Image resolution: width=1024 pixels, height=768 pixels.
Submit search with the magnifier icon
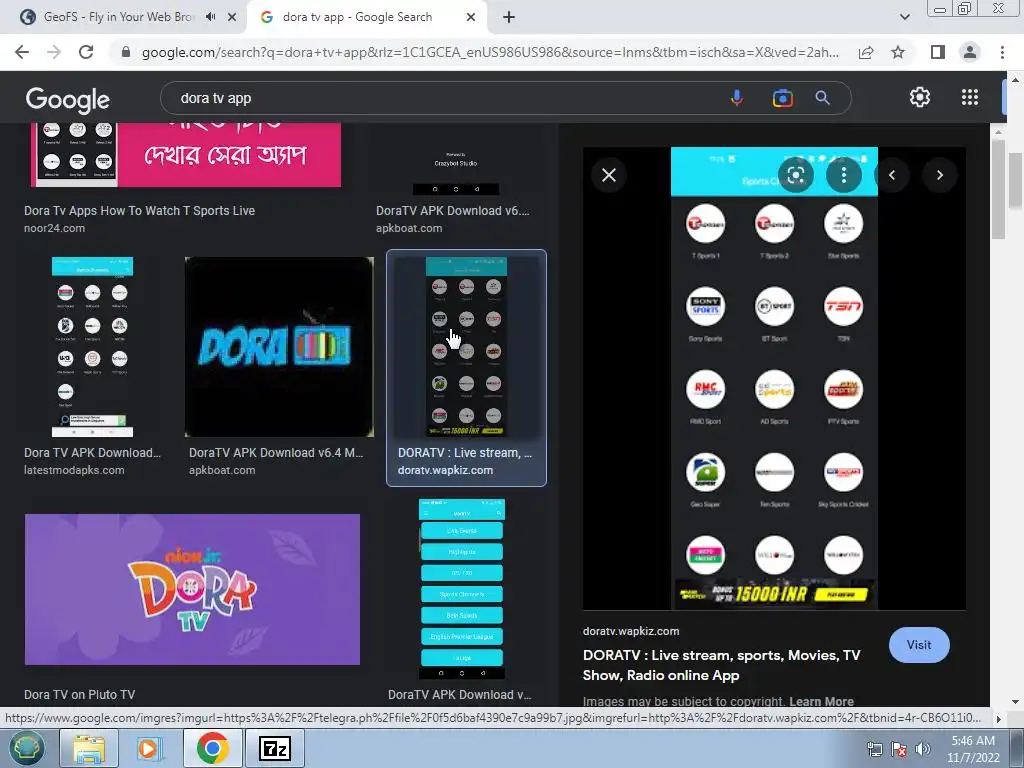point(822,98)
